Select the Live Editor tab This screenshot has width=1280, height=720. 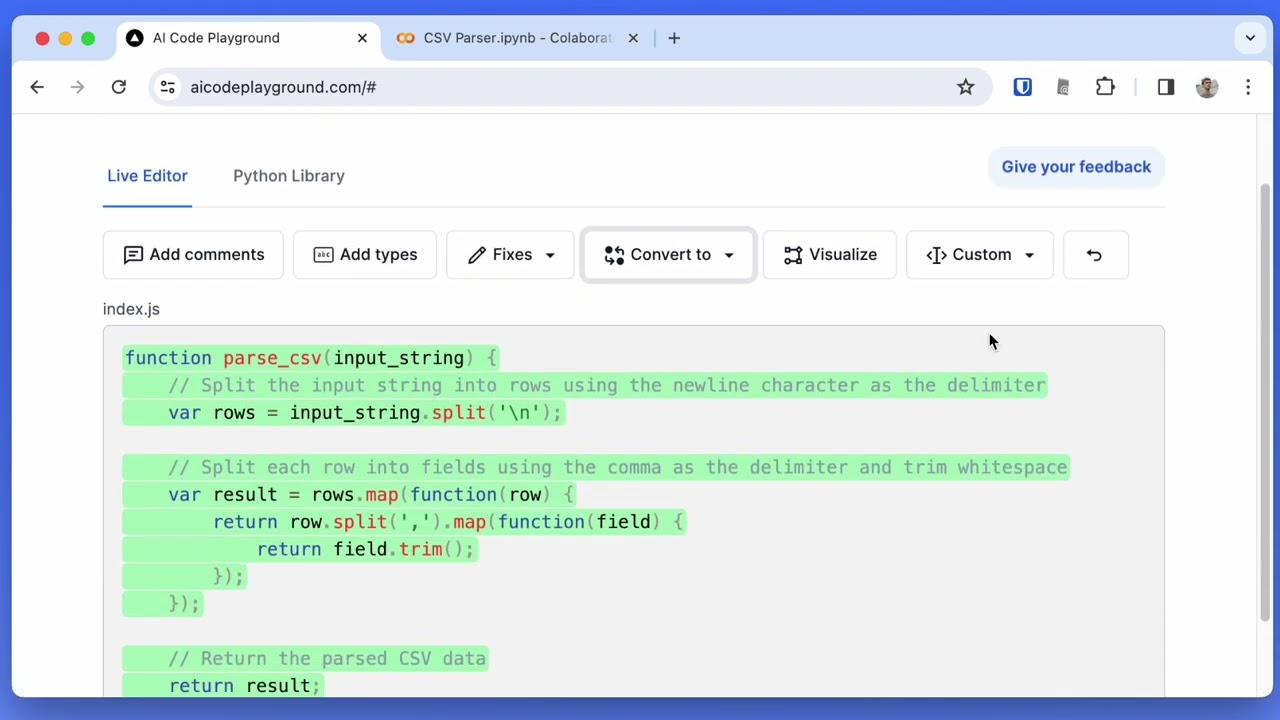click(147, 176)
